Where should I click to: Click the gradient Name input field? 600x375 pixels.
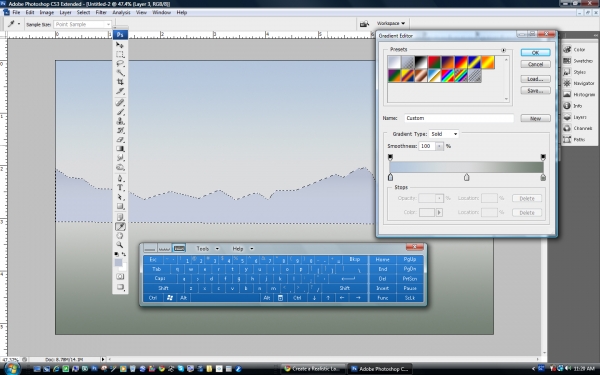[x=459, y=118]
